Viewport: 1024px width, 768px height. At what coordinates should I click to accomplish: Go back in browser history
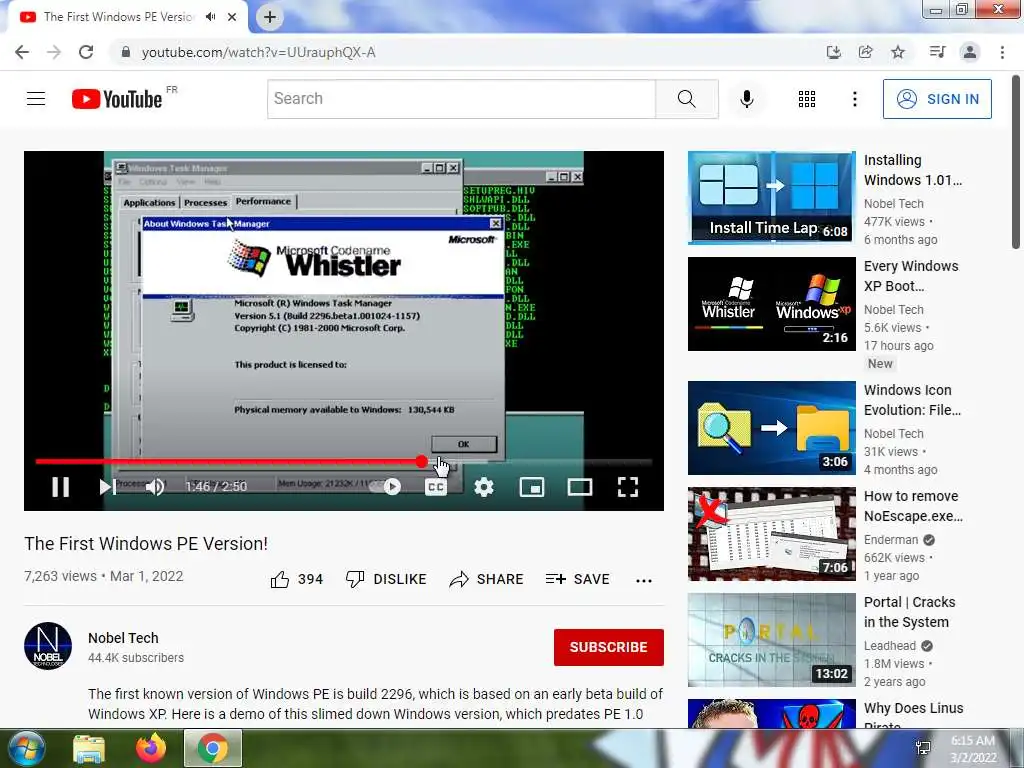tap(22, 52)
